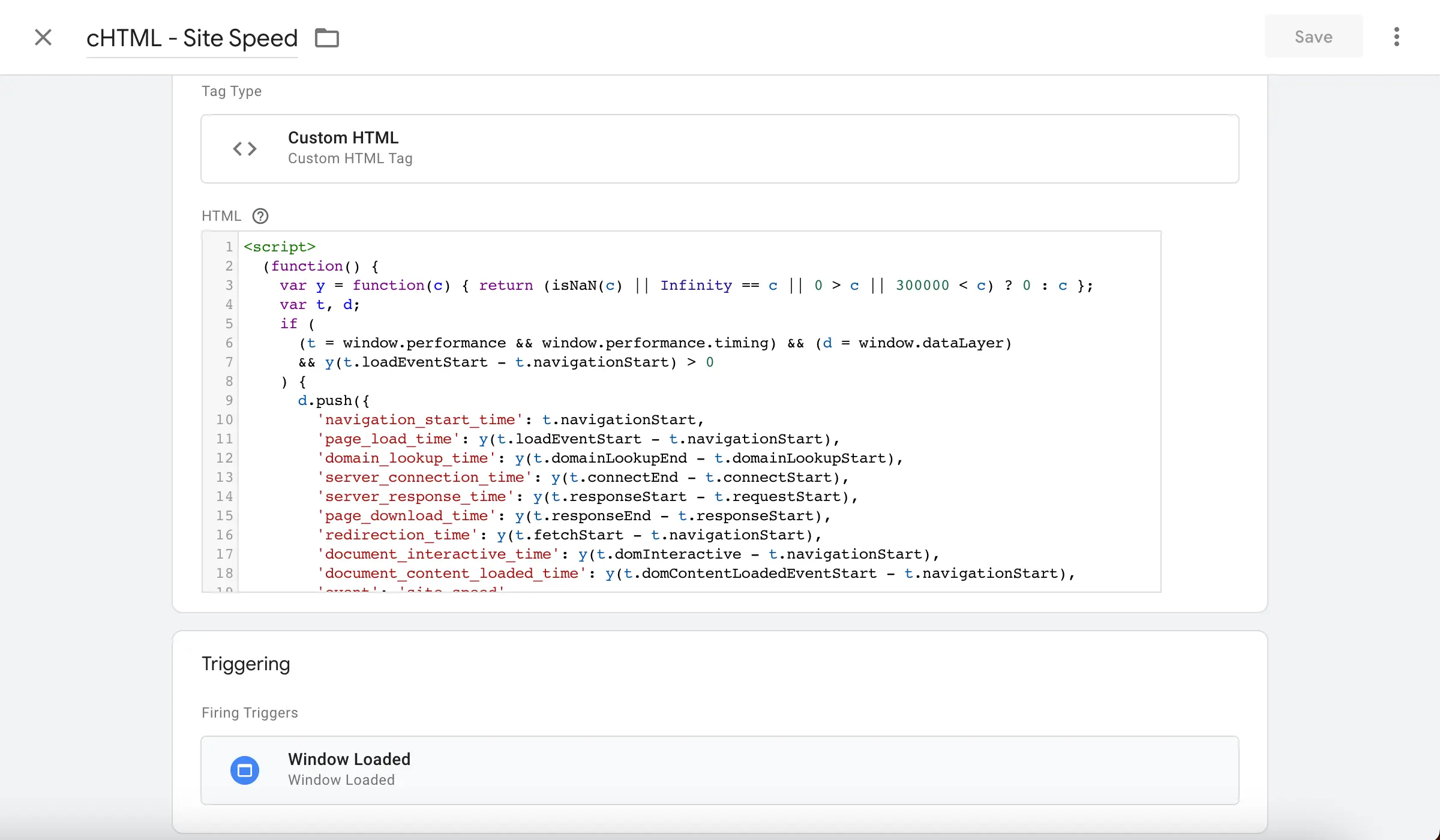Click the 'y(t.loadEventStart' condition on line 7
Screen dimensions: 1440x840
point(506,362)
